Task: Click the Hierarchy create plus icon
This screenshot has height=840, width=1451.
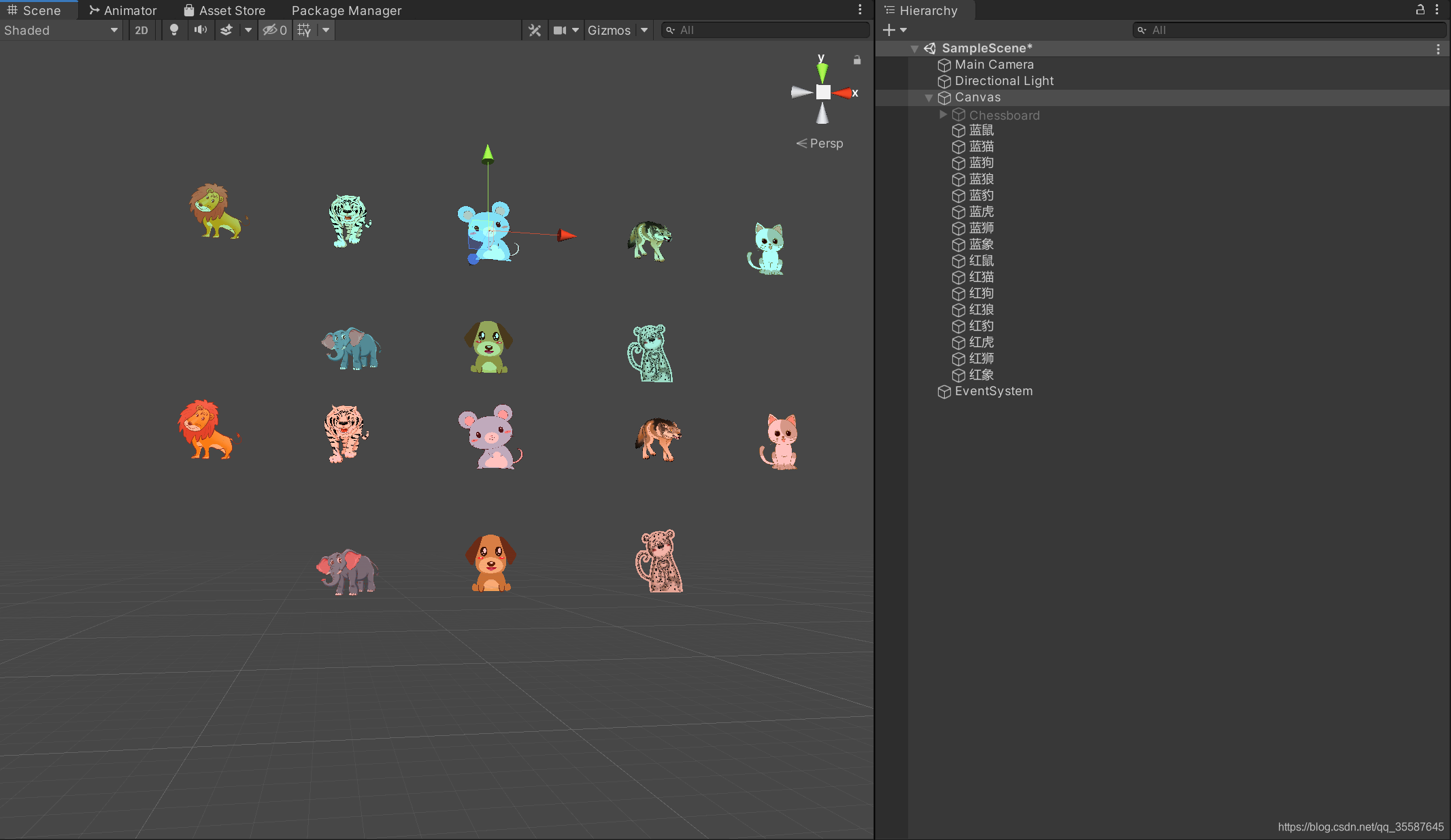Action: click(888, 30)
